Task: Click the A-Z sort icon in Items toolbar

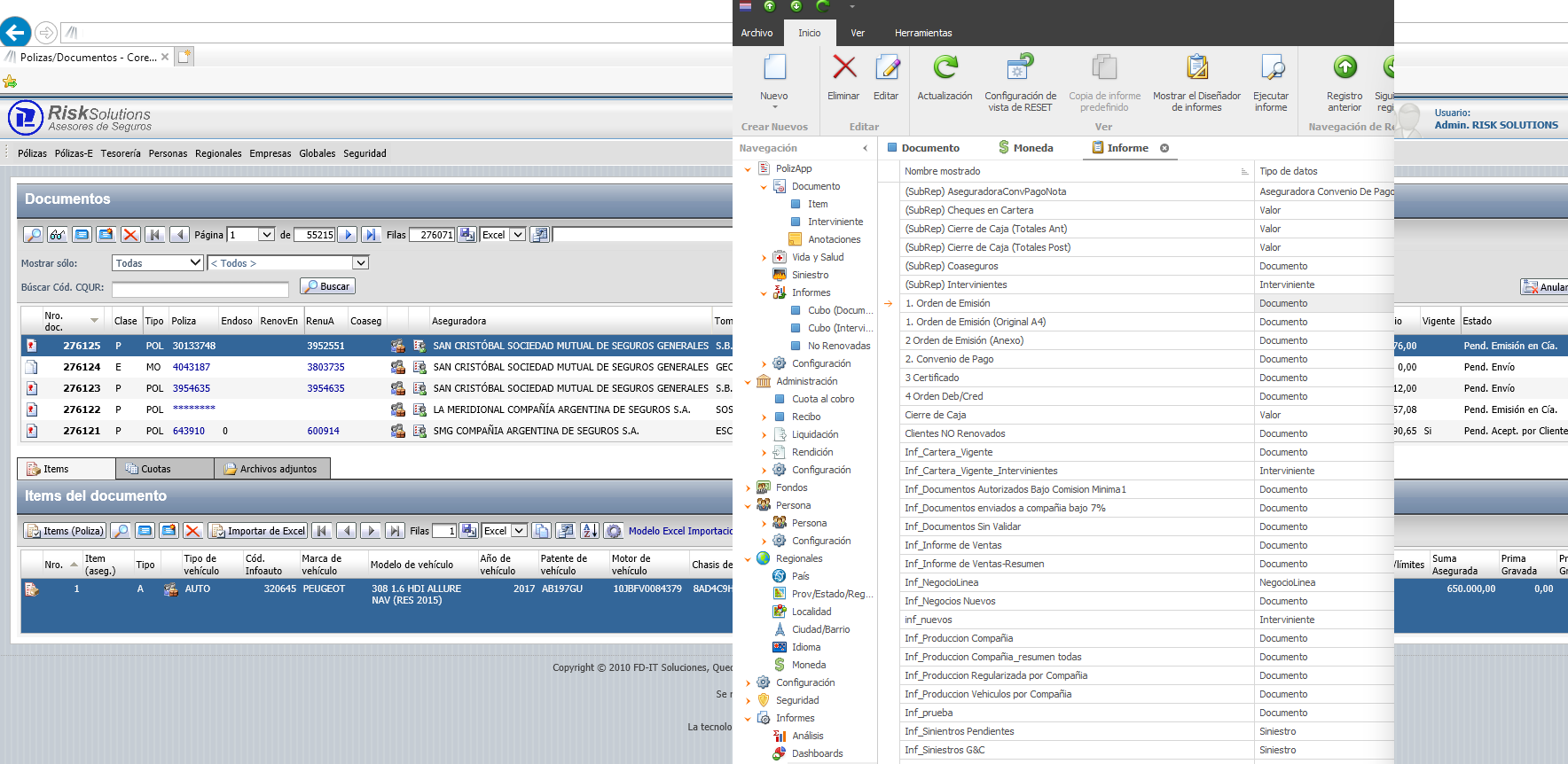Action: tap(590, 531)
